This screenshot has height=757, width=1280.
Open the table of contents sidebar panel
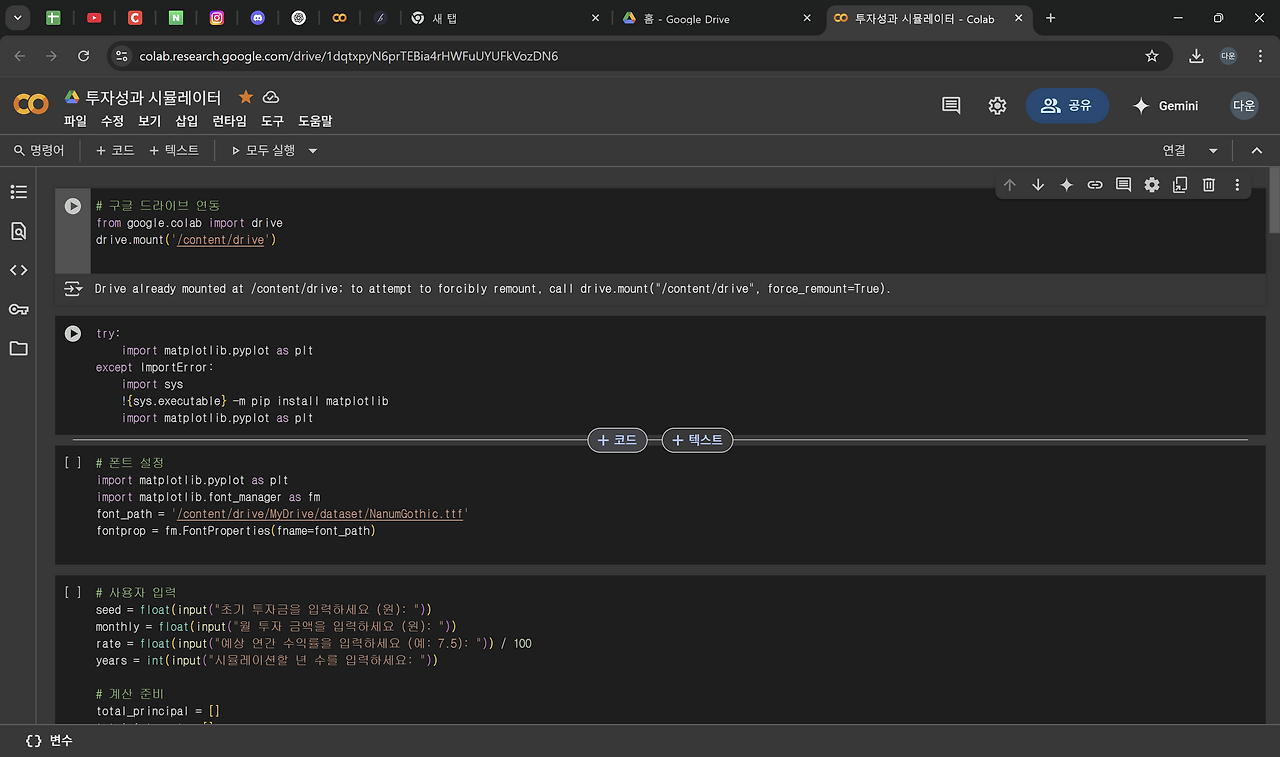tap(18, 192)
